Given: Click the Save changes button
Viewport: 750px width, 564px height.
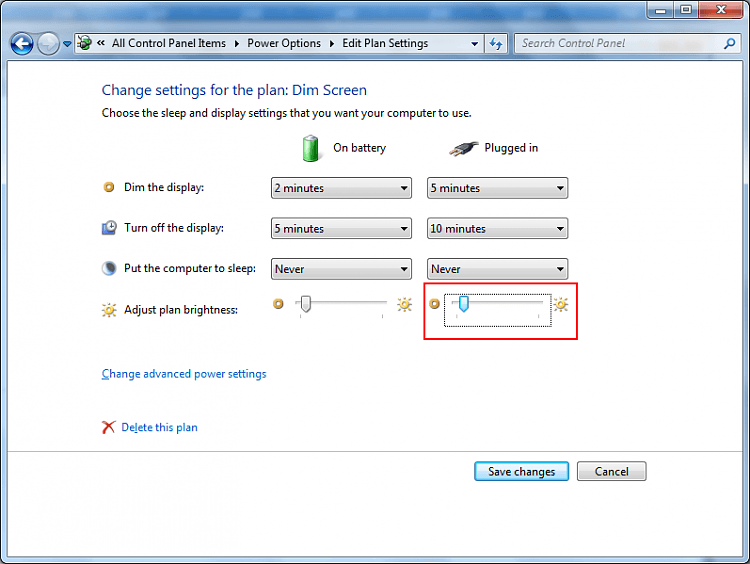Looking at the screenshot, I should [521, 471].
